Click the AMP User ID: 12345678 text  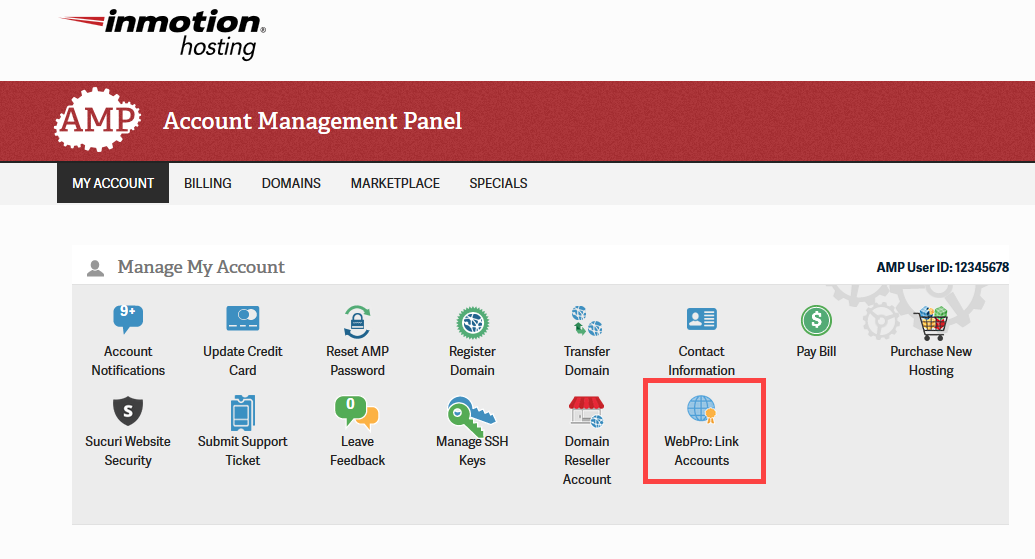pyautogui.click(x=943, y=267)
